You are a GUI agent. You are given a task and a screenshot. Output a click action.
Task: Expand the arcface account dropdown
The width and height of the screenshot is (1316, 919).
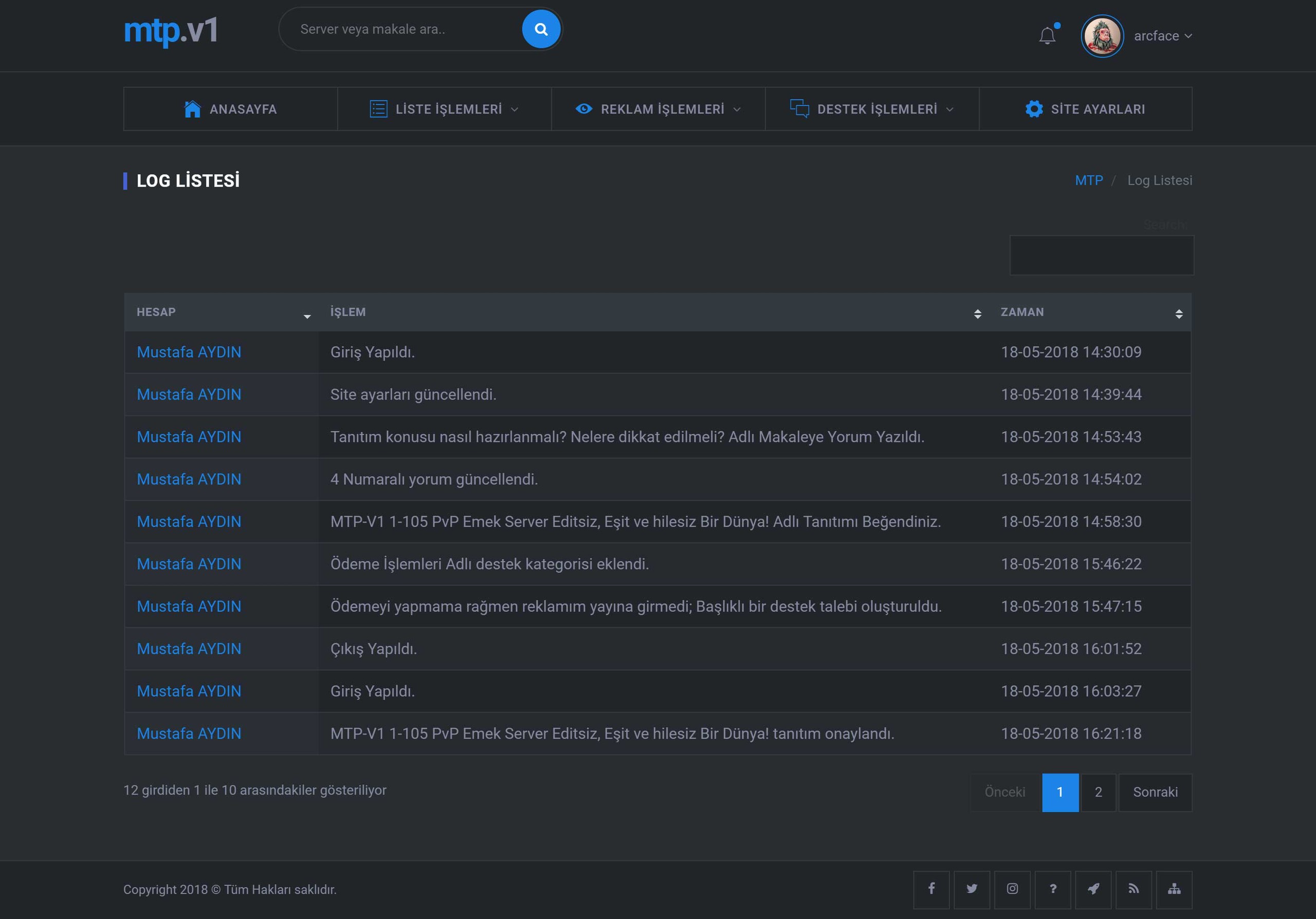click(x=1163, y=35)
